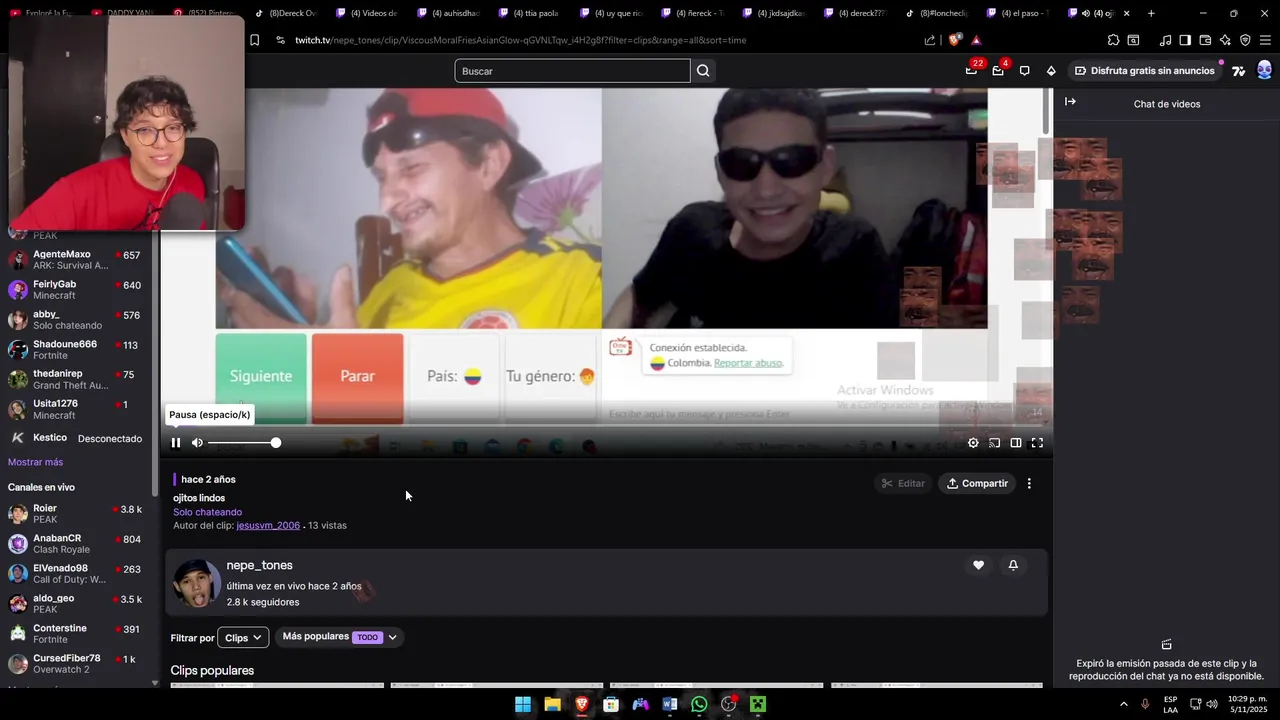Follow nepe_tones with the heart button
This screenshot has height=720, width=1280.
coord(978,565)
